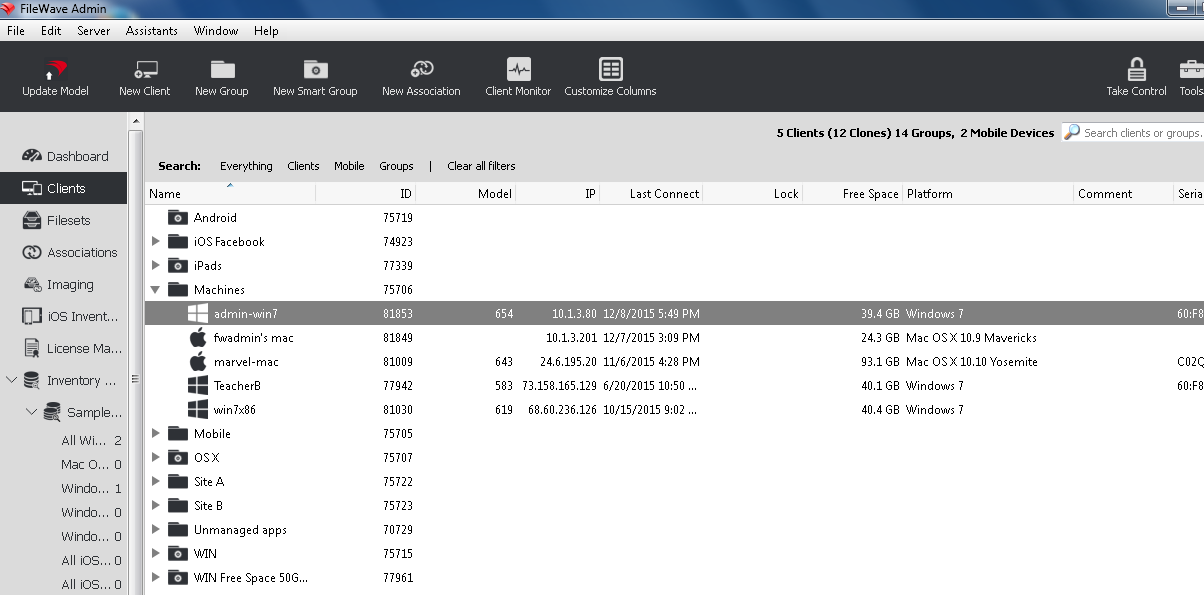1204x595 pixels.
Task: Expand the Site B group
Action: 155,505
